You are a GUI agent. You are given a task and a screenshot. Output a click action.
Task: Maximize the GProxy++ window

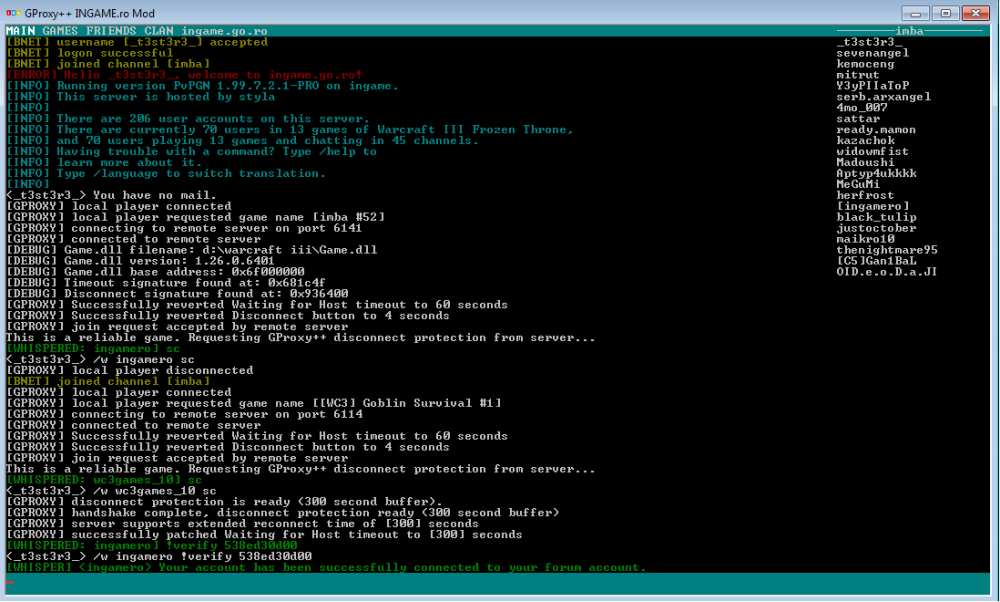(x=944, y=13)
